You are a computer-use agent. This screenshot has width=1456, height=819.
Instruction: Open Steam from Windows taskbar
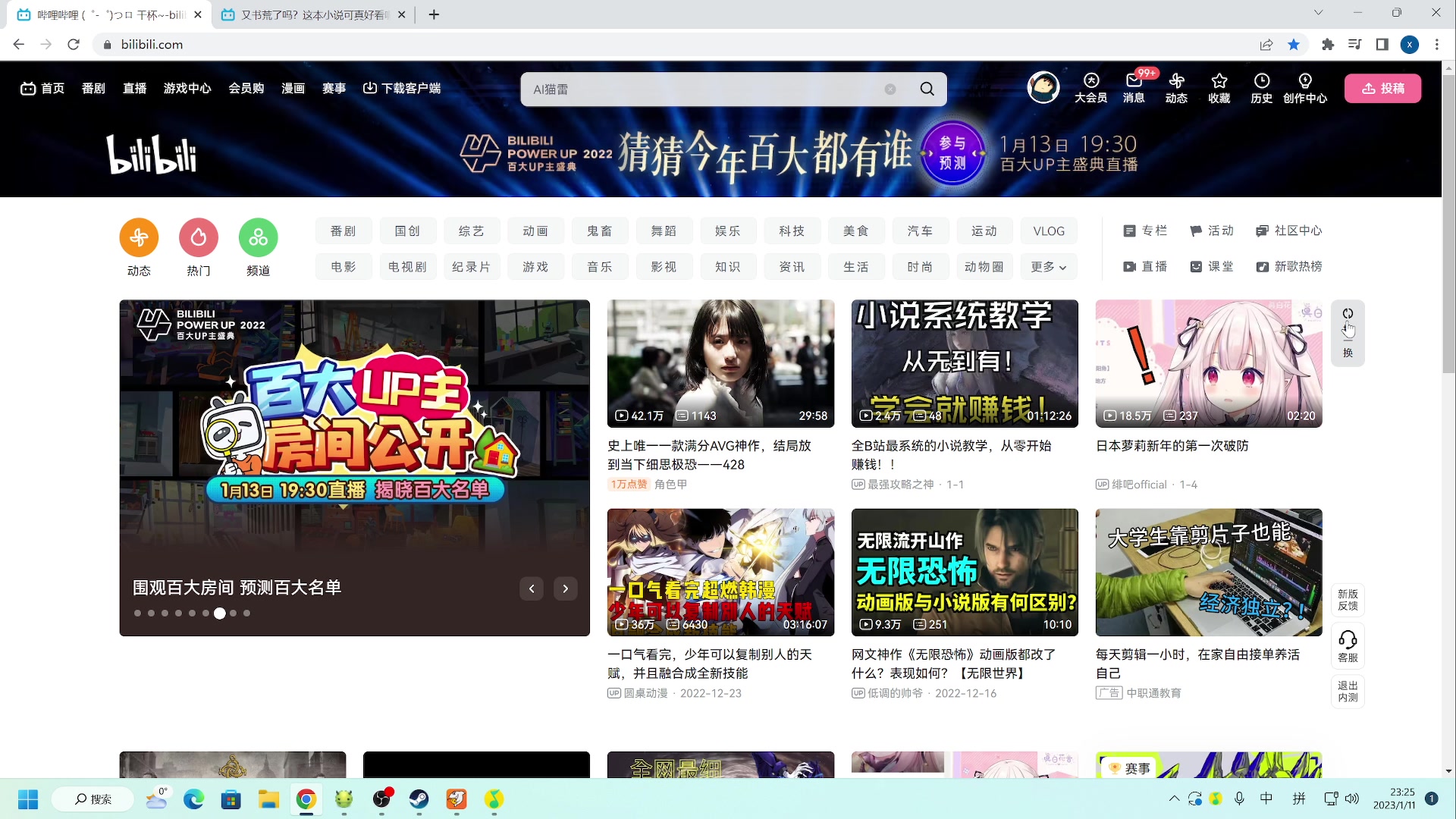419,799
